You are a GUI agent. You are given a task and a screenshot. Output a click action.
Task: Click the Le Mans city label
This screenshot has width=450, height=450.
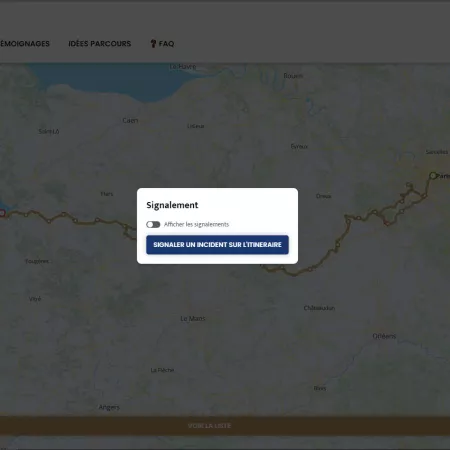(193, 319)
